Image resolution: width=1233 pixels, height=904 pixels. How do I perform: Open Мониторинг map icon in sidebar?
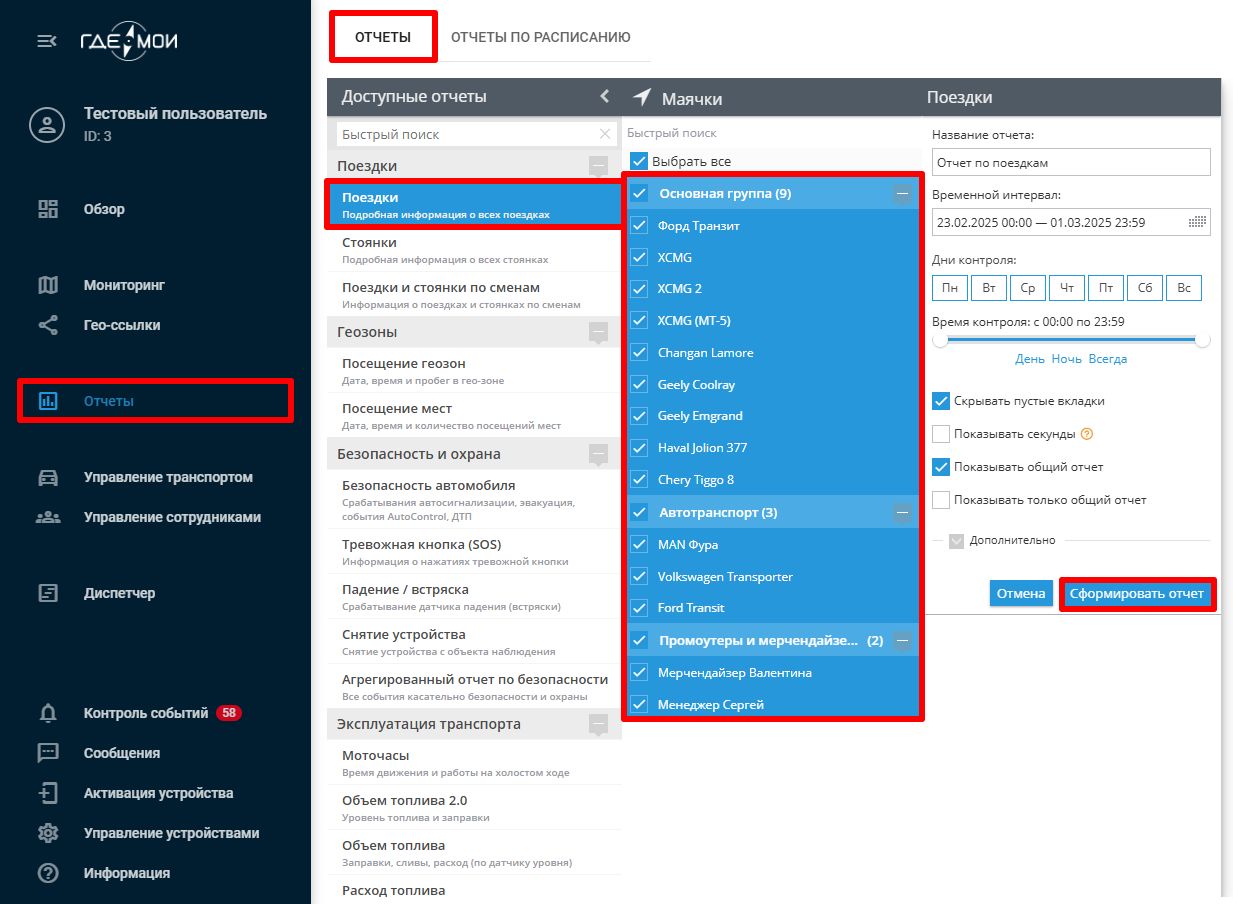47,285
